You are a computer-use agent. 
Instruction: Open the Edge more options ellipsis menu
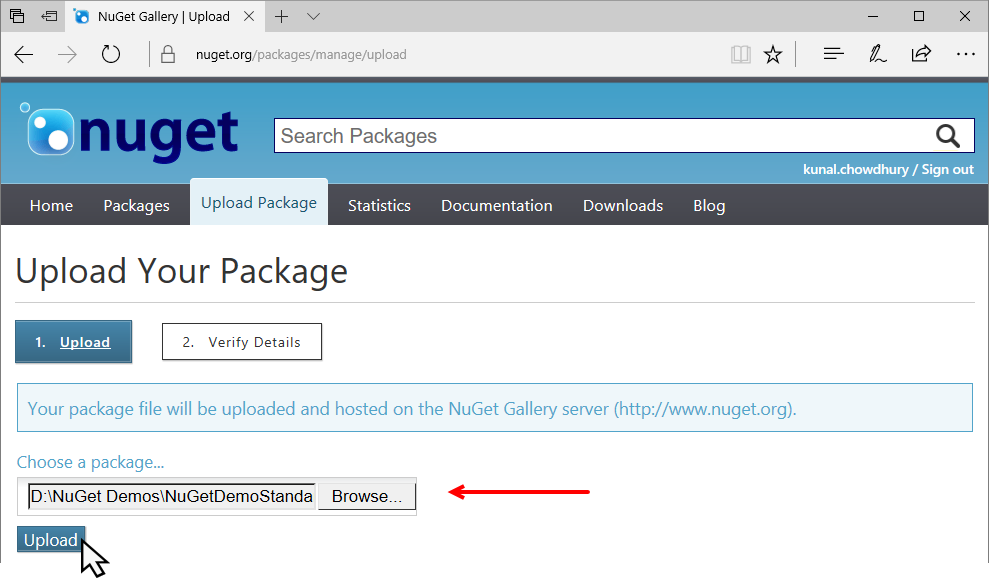[x=966, y=54]
